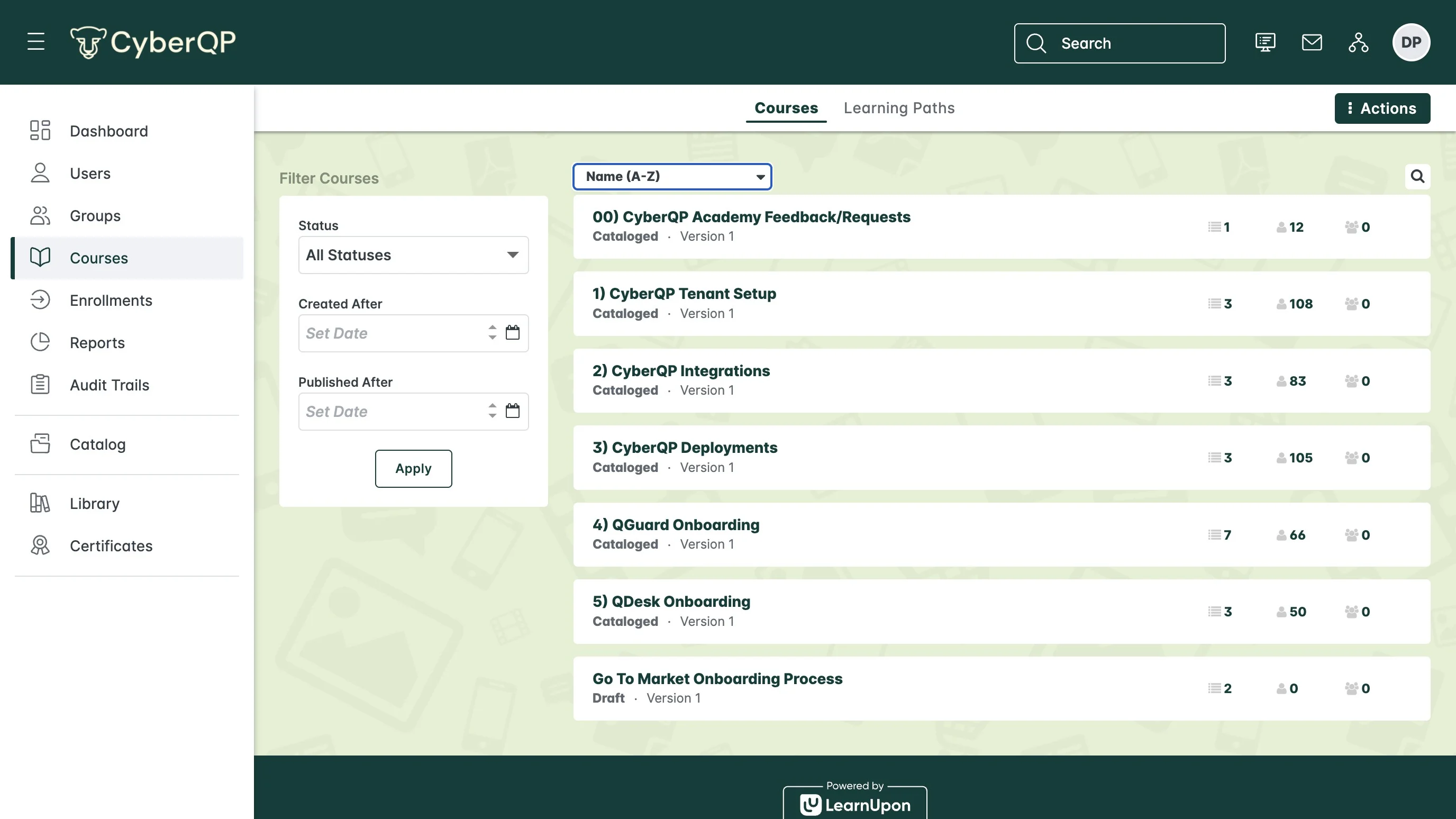Open Created After calendar picker
This screenshot has height=819, width=1456.
513,332
